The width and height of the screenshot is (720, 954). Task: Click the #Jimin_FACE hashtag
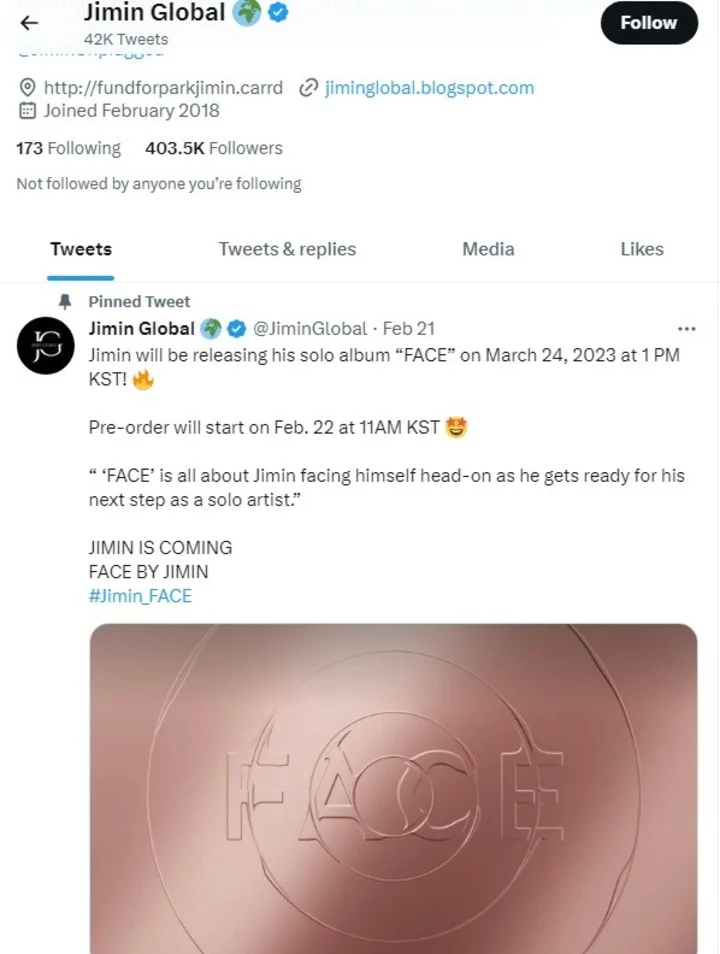click(140, 596)
